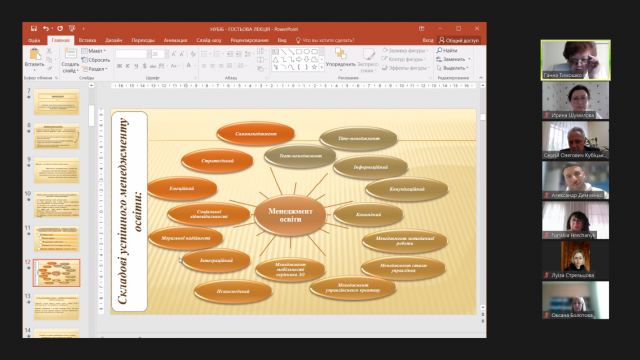Viewport: 640px width, 360px height.
Task: Toggle center text alignment
Action: click(212, 66)
